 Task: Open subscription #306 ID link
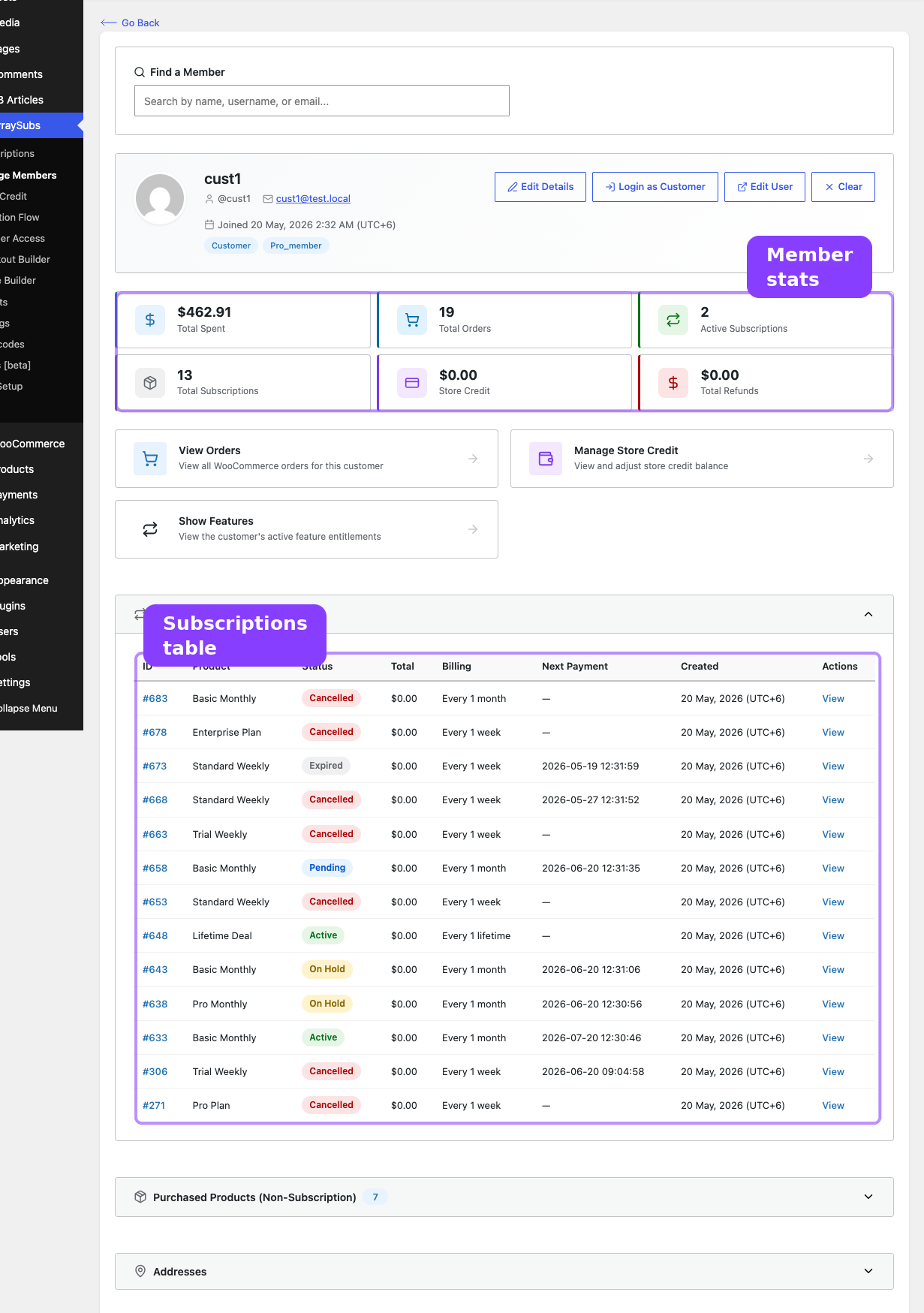(155, 1071)
